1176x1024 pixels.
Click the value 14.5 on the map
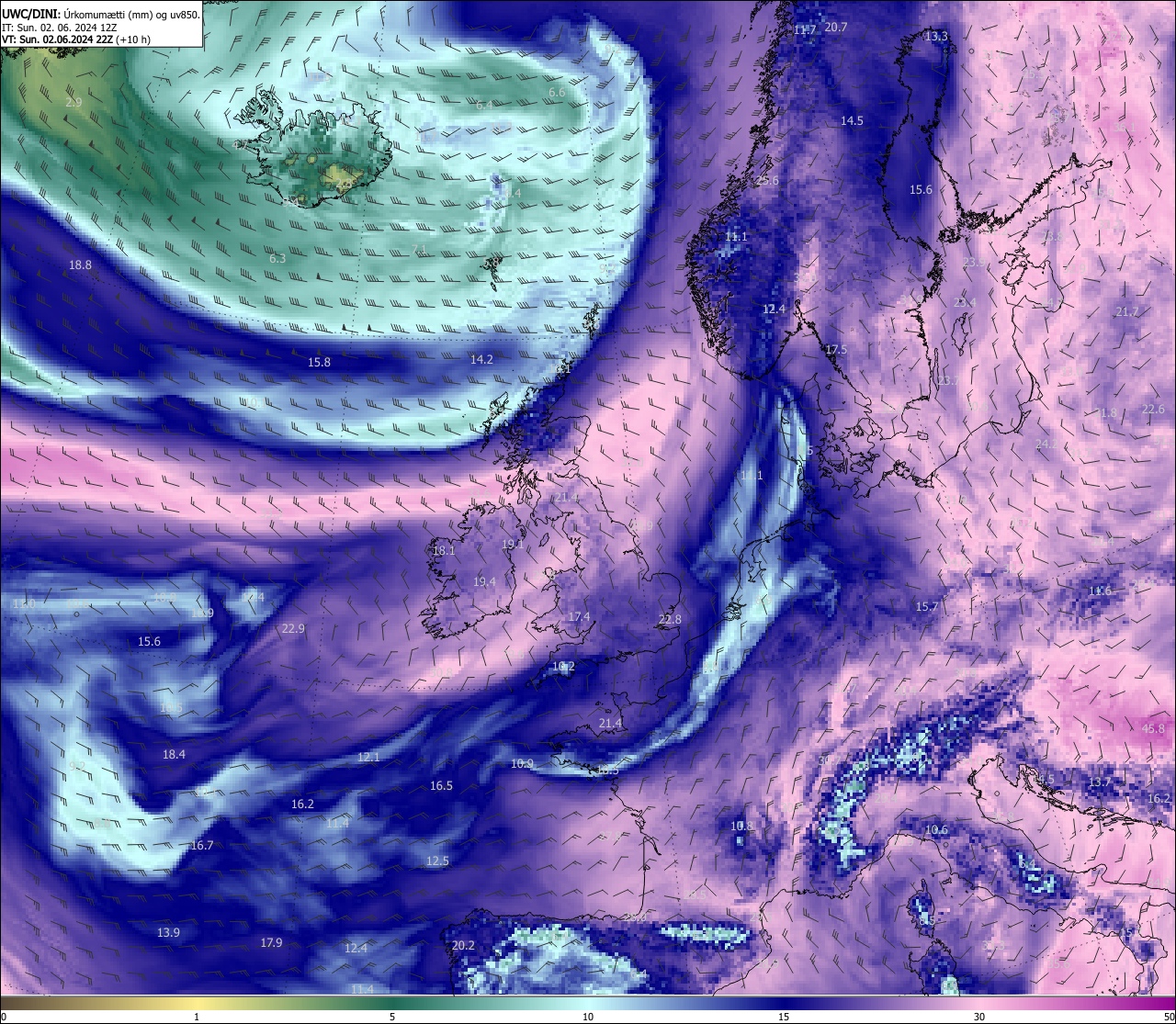pyautogui.click(x=852, y=121)
